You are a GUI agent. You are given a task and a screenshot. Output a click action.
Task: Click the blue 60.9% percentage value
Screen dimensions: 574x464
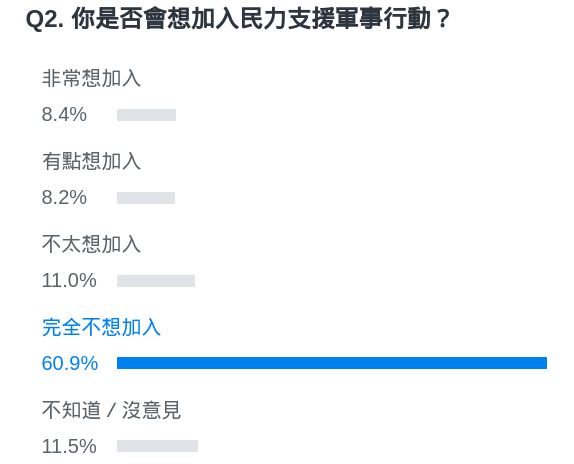pyautogui.click(x=70, y=363)
